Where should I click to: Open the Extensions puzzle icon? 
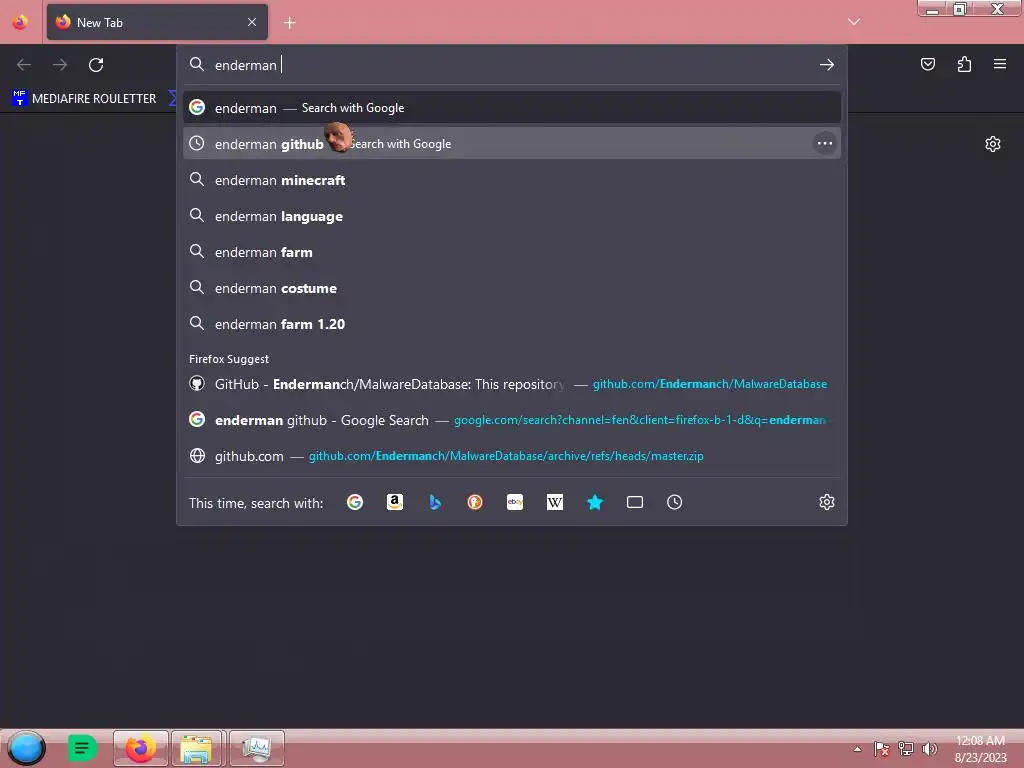pyautogui.click(x=964, y=64)
